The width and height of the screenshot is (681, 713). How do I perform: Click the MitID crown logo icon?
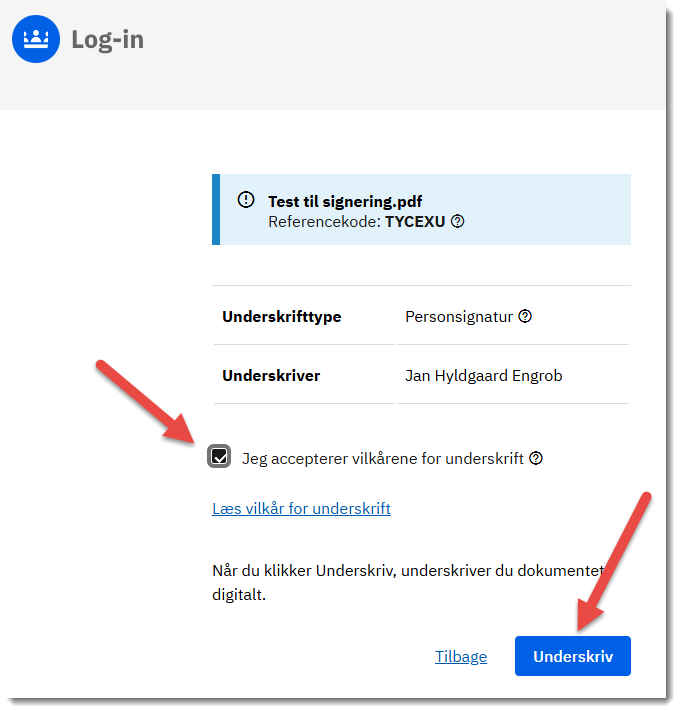point(36,39)
